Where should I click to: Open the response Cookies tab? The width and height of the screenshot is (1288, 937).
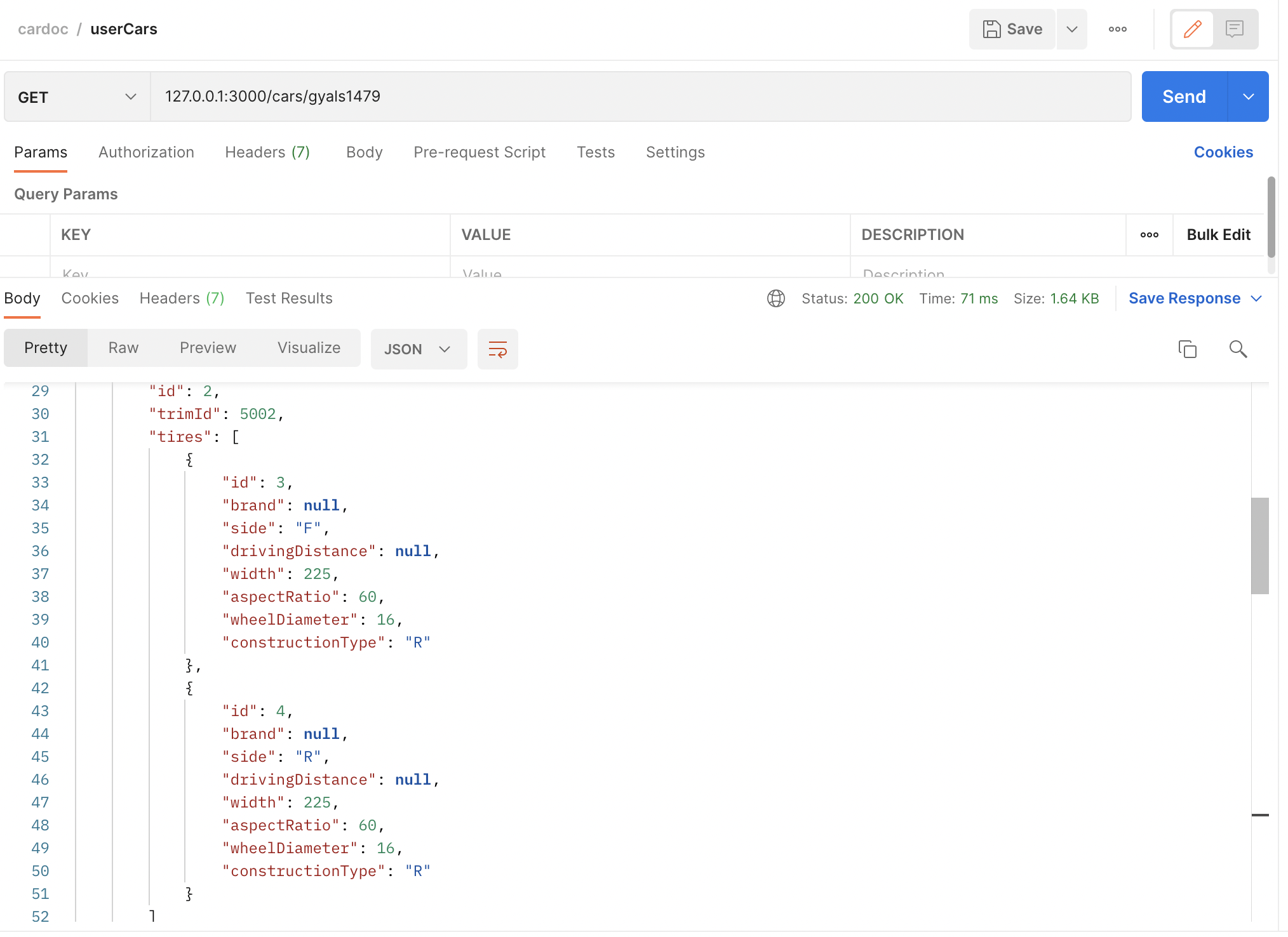(90, 298)
